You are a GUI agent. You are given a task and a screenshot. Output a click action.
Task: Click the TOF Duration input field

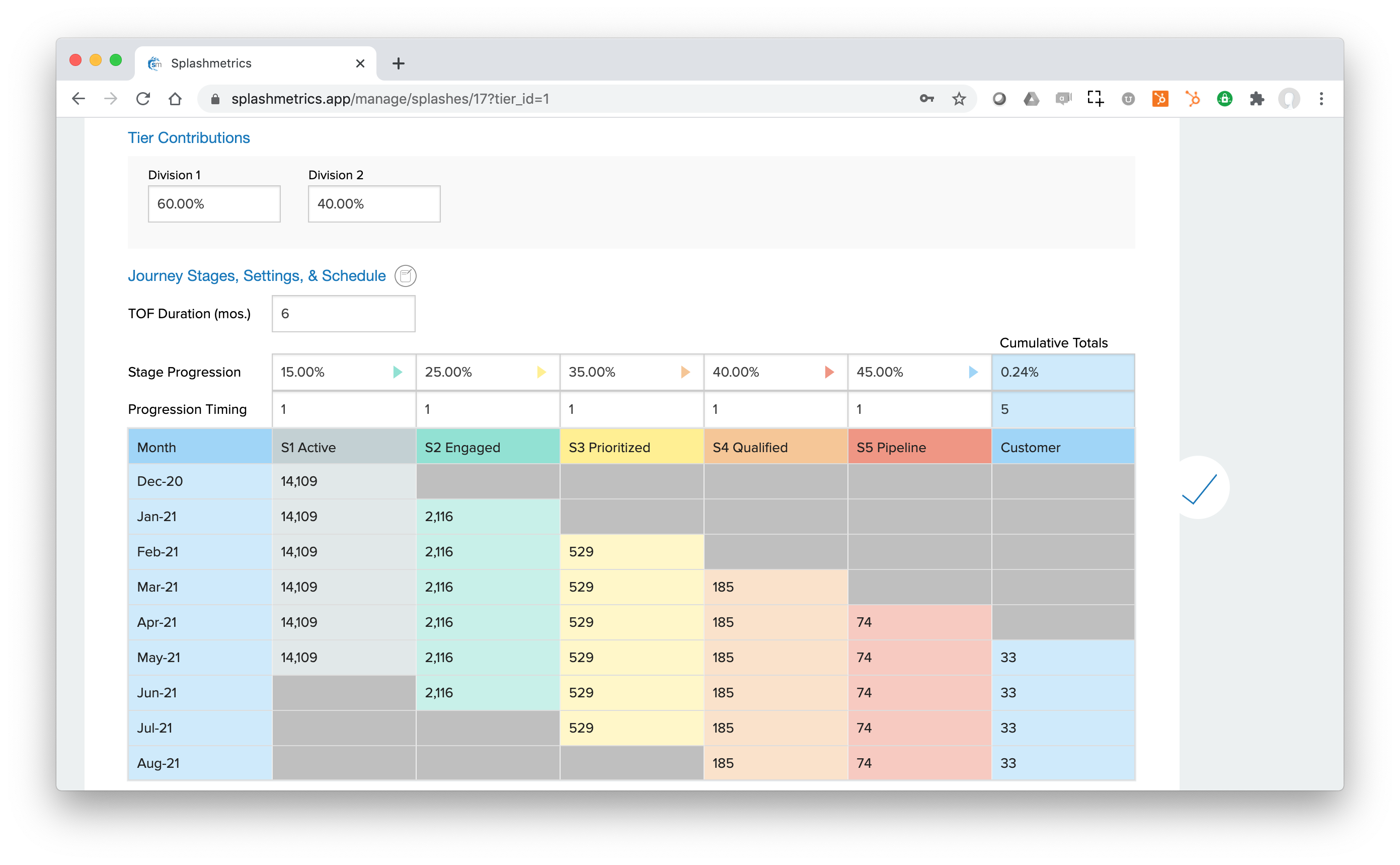point(343,314)
